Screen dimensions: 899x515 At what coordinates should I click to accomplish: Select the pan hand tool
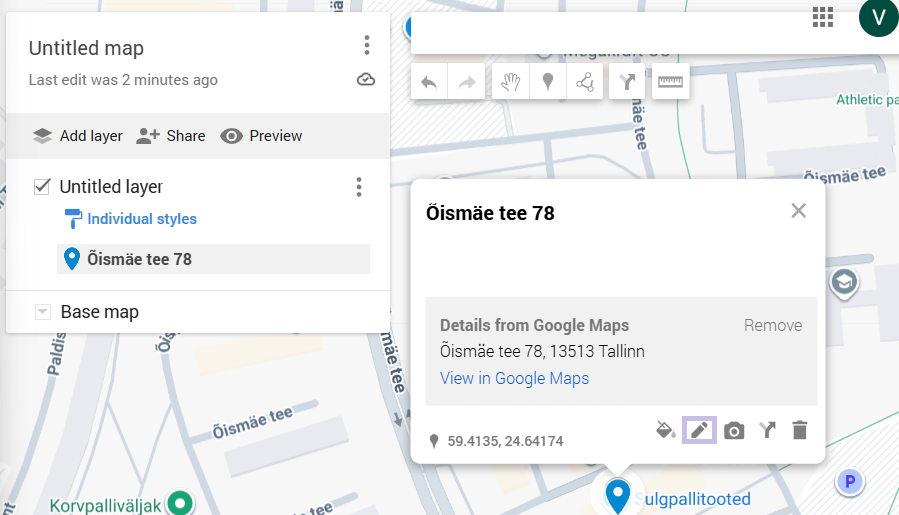[511, 82]
